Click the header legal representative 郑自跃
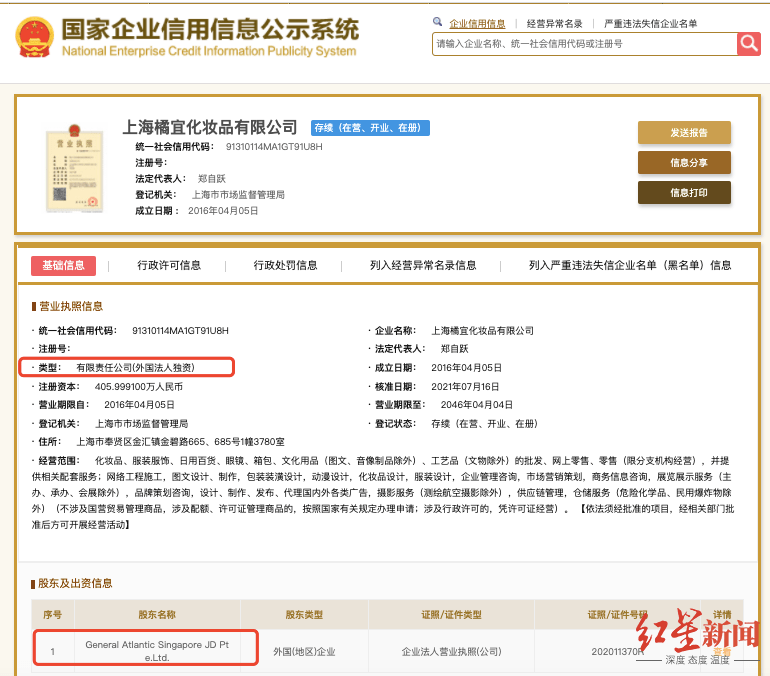 (x=212, y=179)
